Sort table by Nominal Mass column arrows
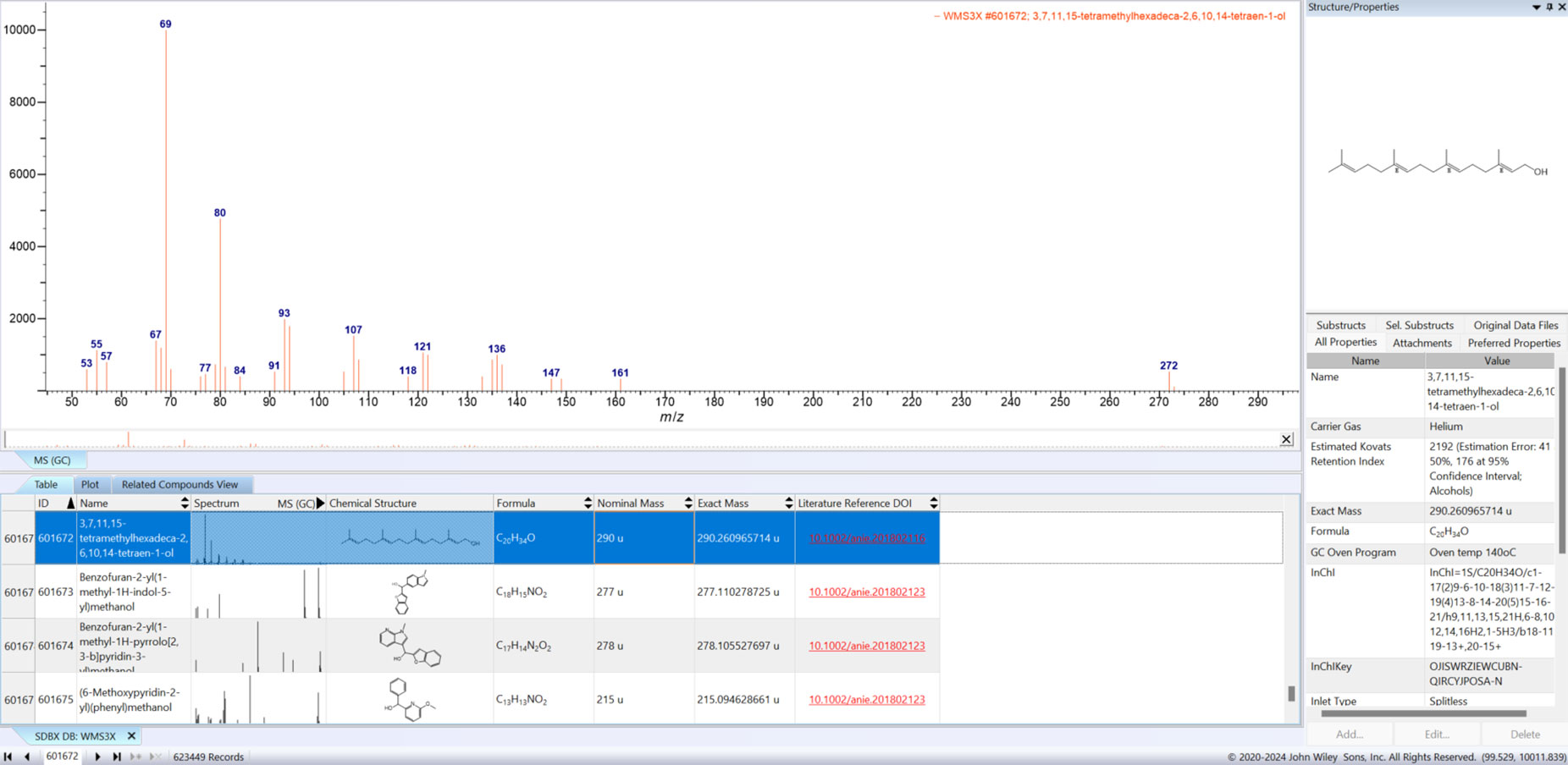 pyautogui.click(x=687, y=504)
